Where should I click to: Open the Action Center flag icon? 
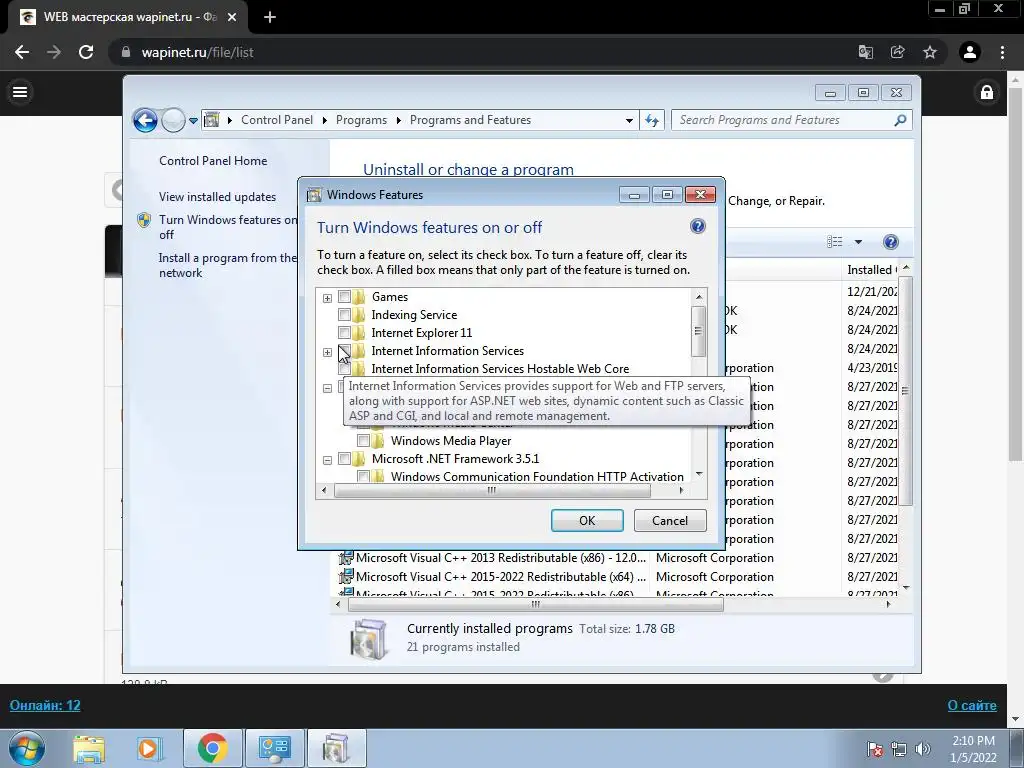[875, 749]
